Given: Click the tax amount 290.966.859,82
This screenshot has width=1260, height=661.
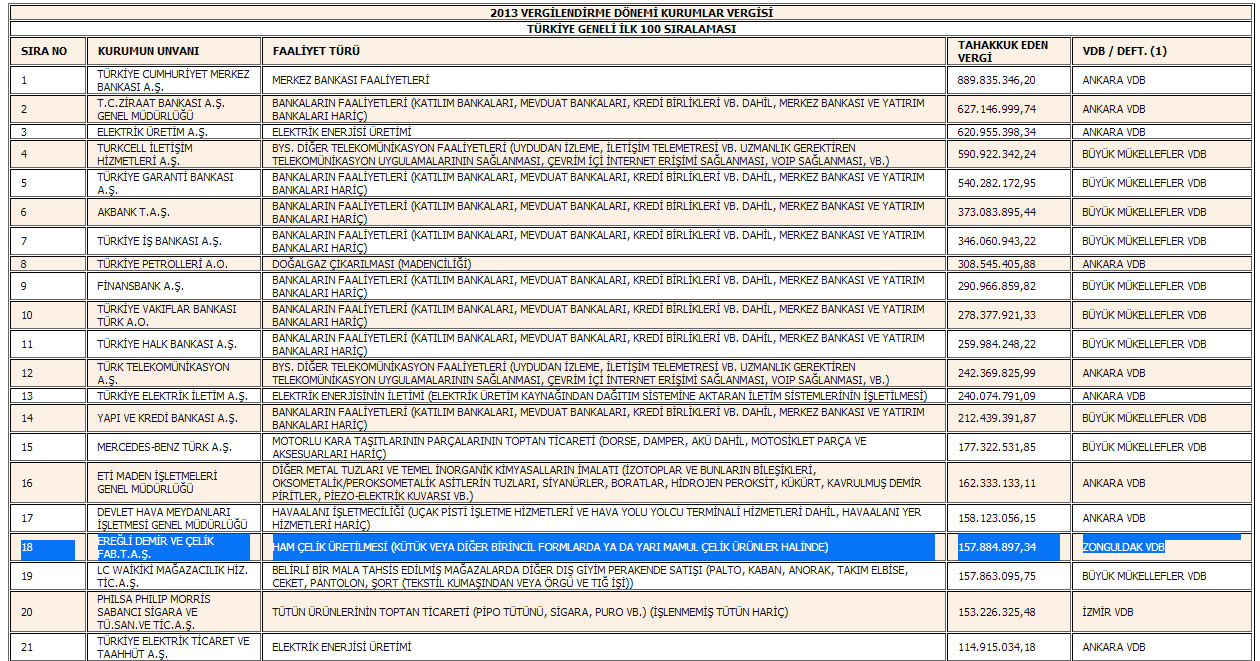Looking at the screenshot, I should (996, 286).
